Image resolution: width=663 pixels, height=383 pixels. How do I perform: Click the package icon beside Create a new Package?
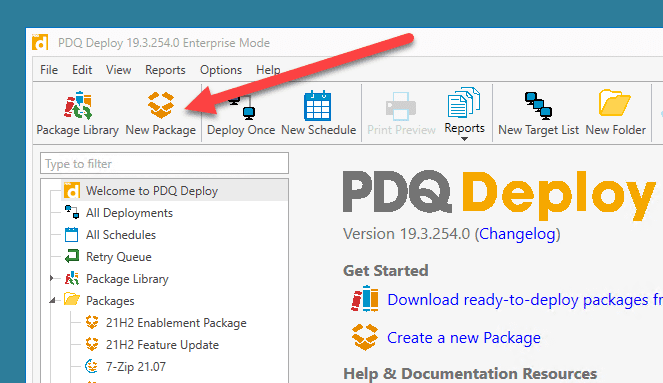364,337
